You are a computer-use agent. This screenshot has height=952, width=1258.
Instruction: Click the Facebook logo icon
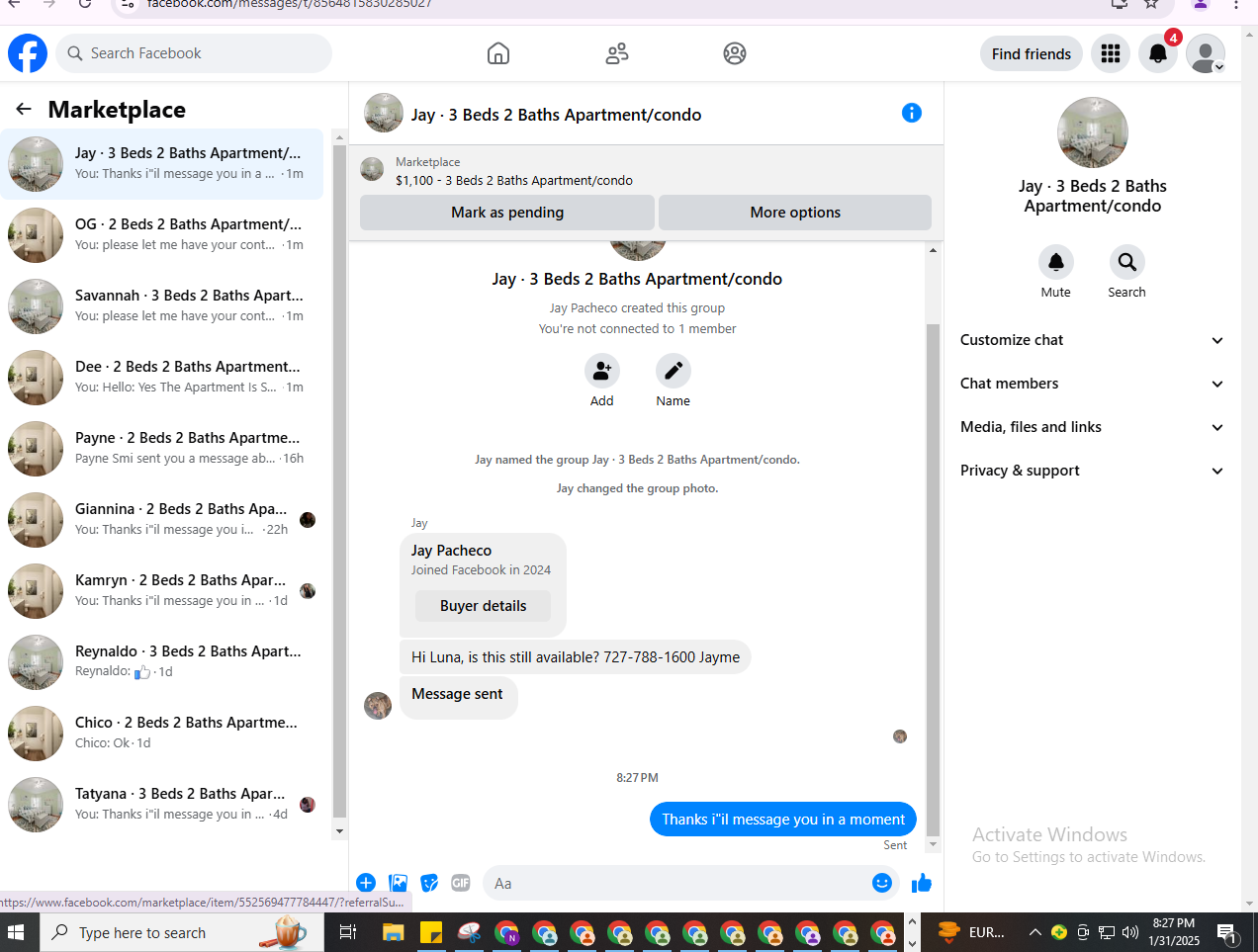28,53
